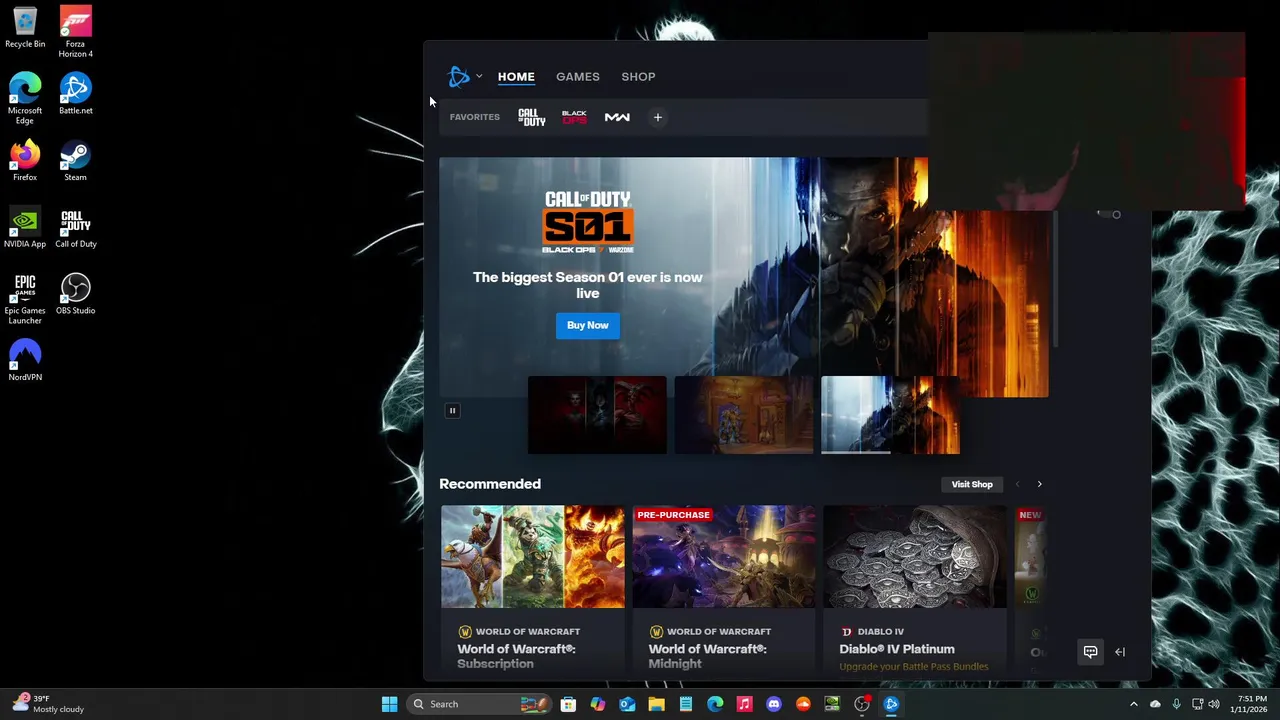The height and width of the screenshot is (720, 1280).
Task: Select Modern Warfare favorite icon
Action: point(617,117)
